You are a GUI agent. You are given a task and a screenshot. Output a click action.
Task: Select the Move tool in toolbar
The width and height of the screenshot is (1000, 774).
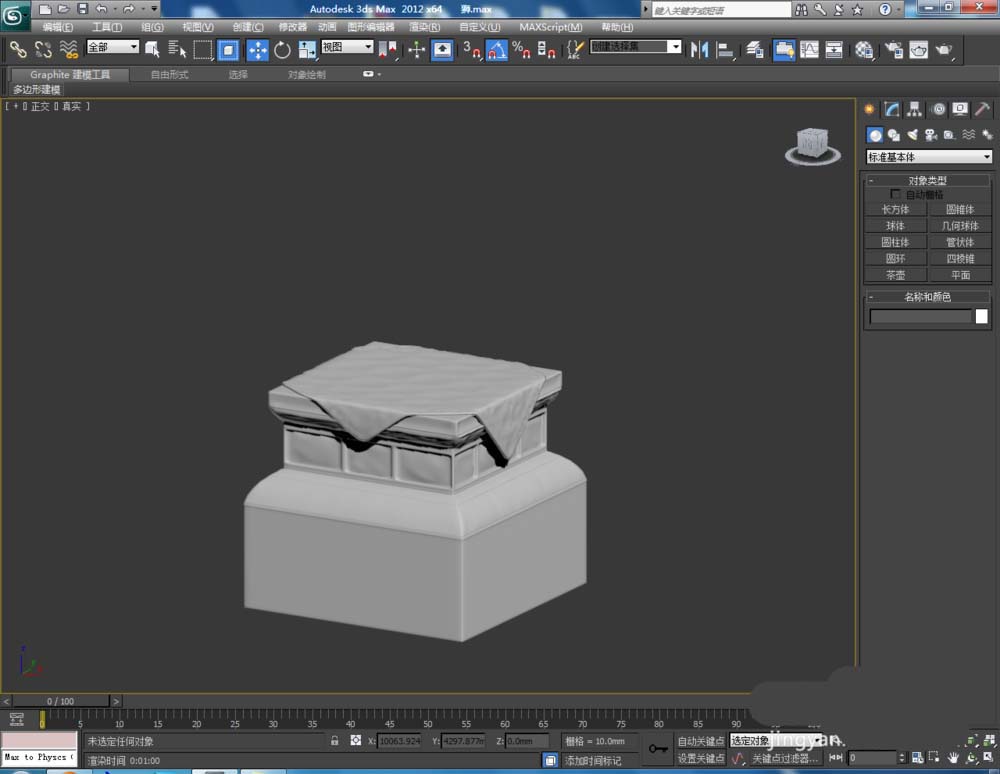(257, 49)
